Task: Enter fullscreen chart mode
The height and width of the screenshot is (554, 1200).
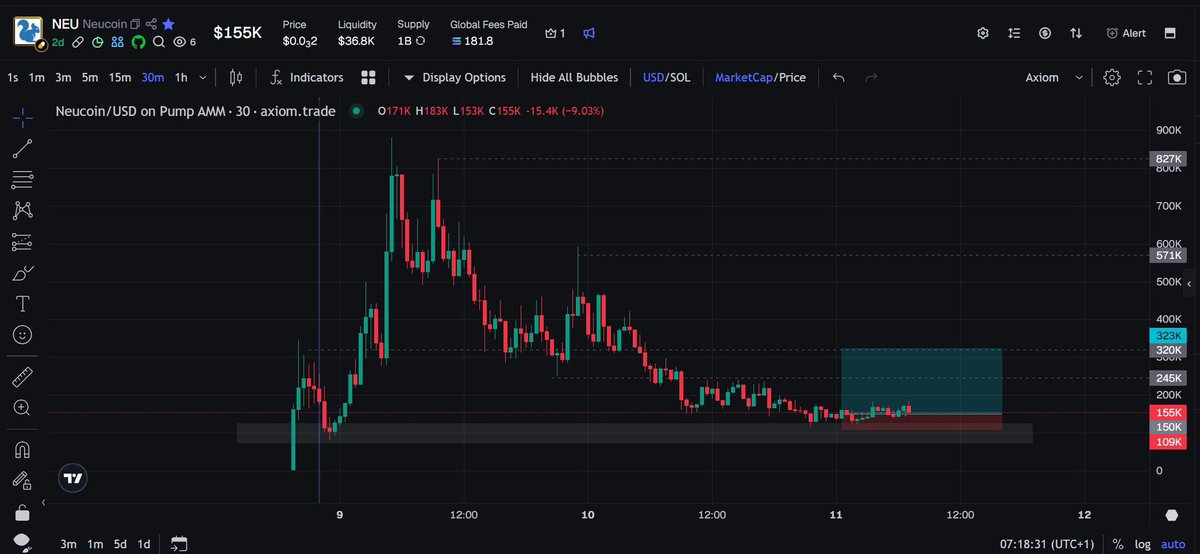Action: click(1146, 77)
